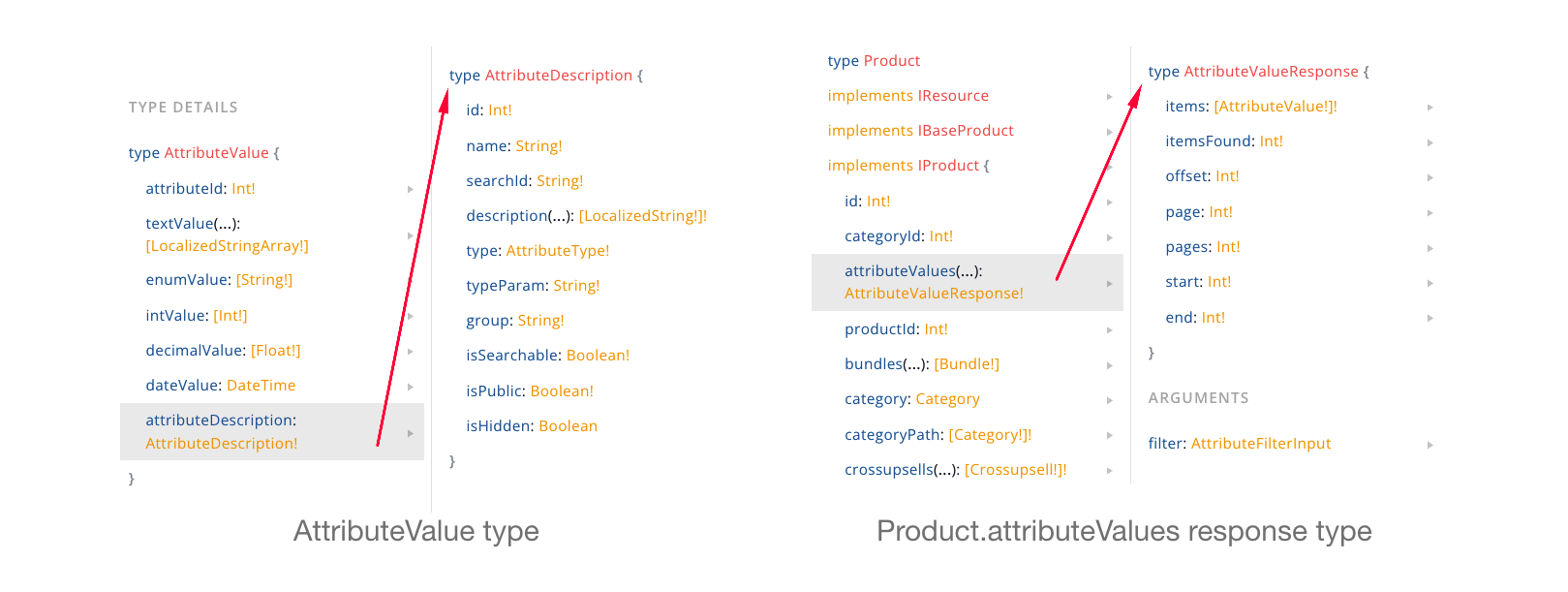Click arrow beside decimalValue field
Image resolution: width=1568 pixels, height=592 pixels.
click(x=411, y=352)
